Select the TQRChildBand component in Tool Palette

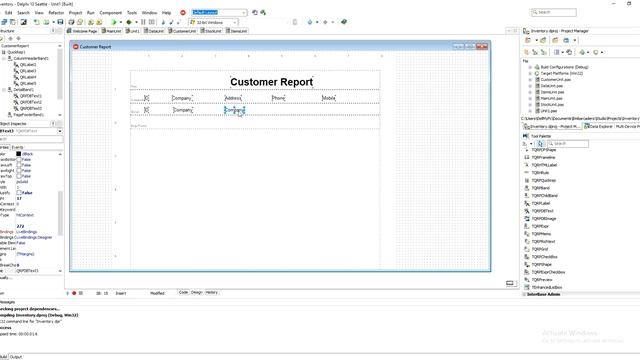[544, 196]
